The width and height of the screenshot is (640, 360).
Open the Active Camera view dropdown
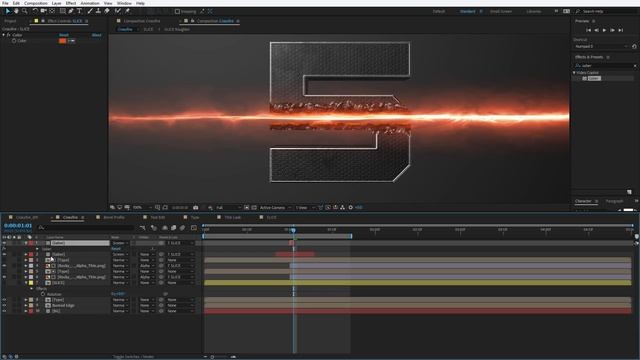(276, 208)
